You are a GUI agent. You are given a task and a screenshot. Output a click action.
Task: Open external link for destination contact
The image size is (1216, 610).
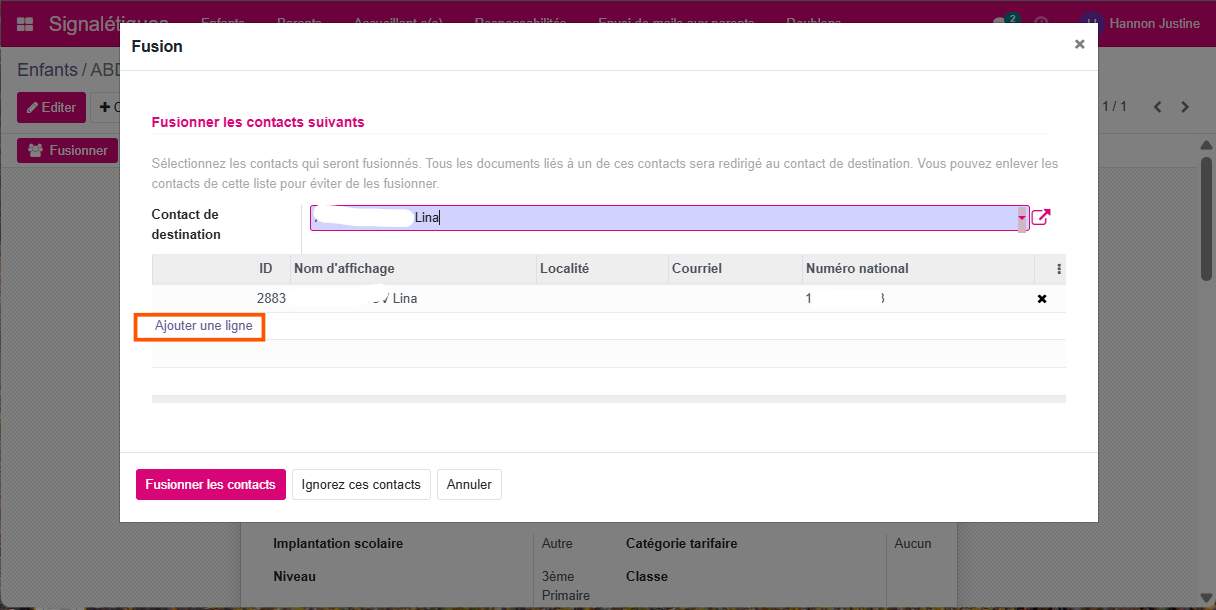point(1041,217)
